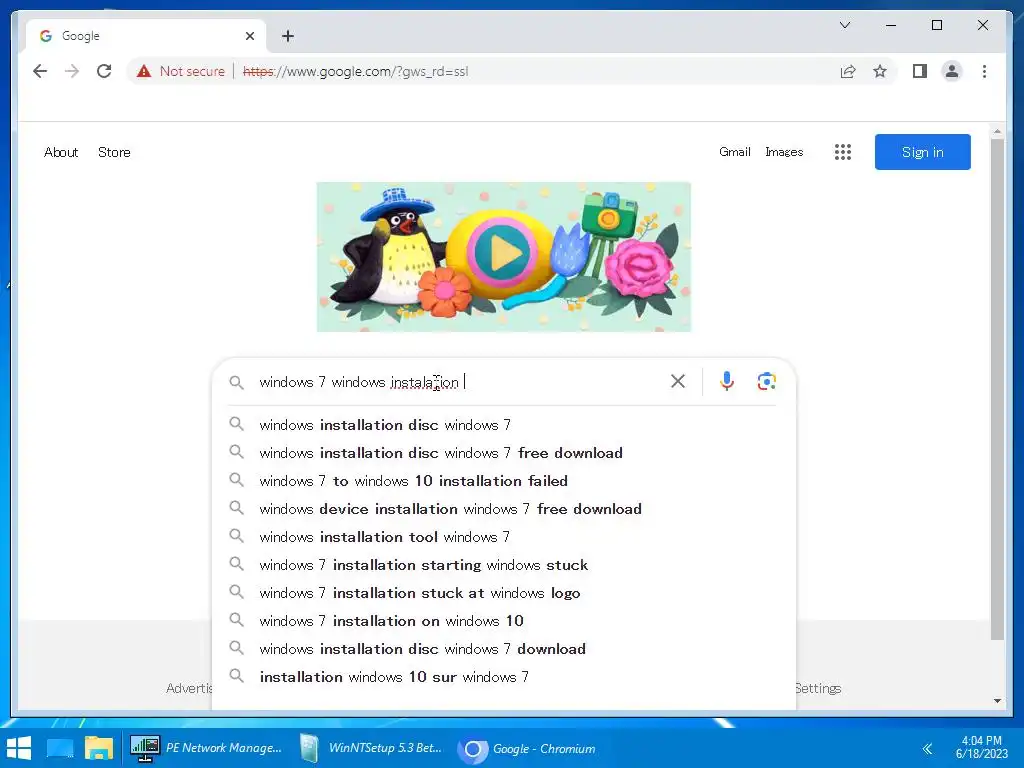Open the Store link
This screenshot has width=1024, height=768.
click(x=114, y=152)
